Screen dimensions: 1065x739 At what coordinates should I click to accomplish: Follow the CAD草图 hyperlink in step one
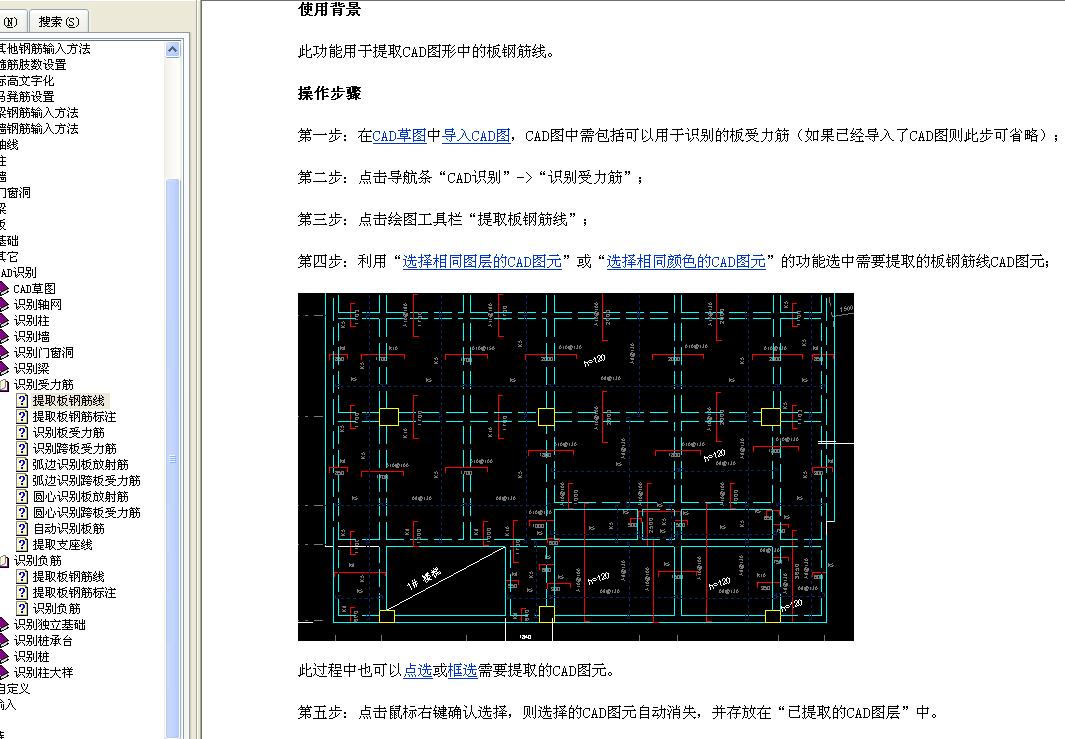(399, 136)
